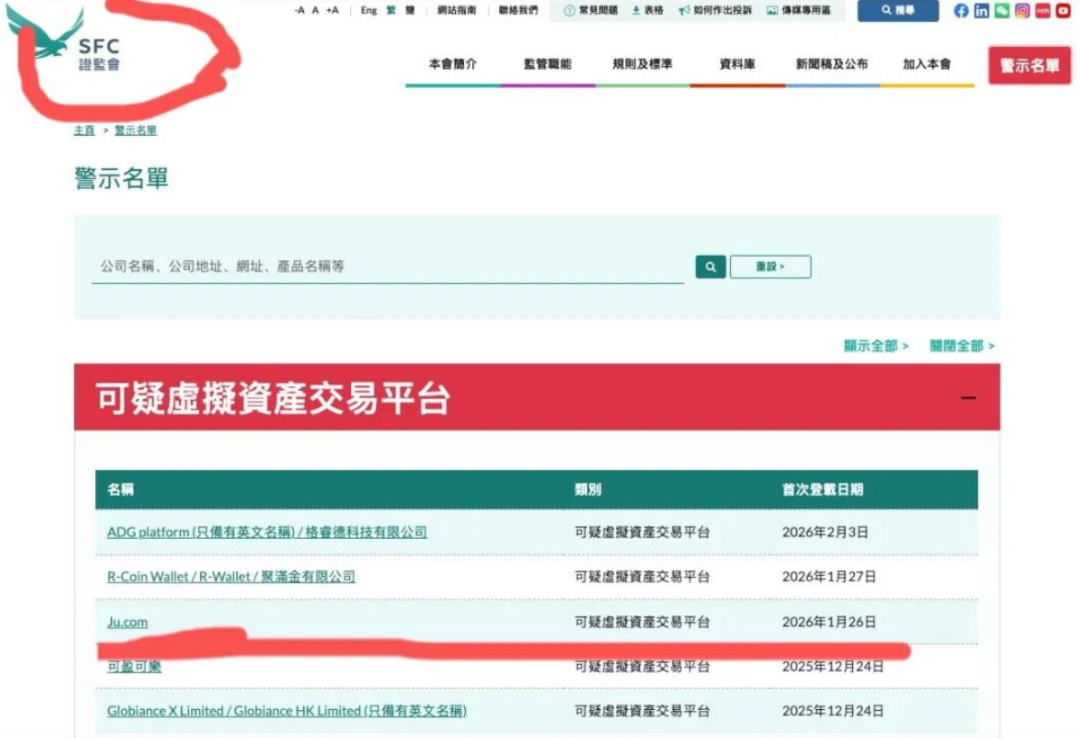Click 警示名單 breadcrumb link
This screenshot has width=1080, height=738.
pos(136,130)
